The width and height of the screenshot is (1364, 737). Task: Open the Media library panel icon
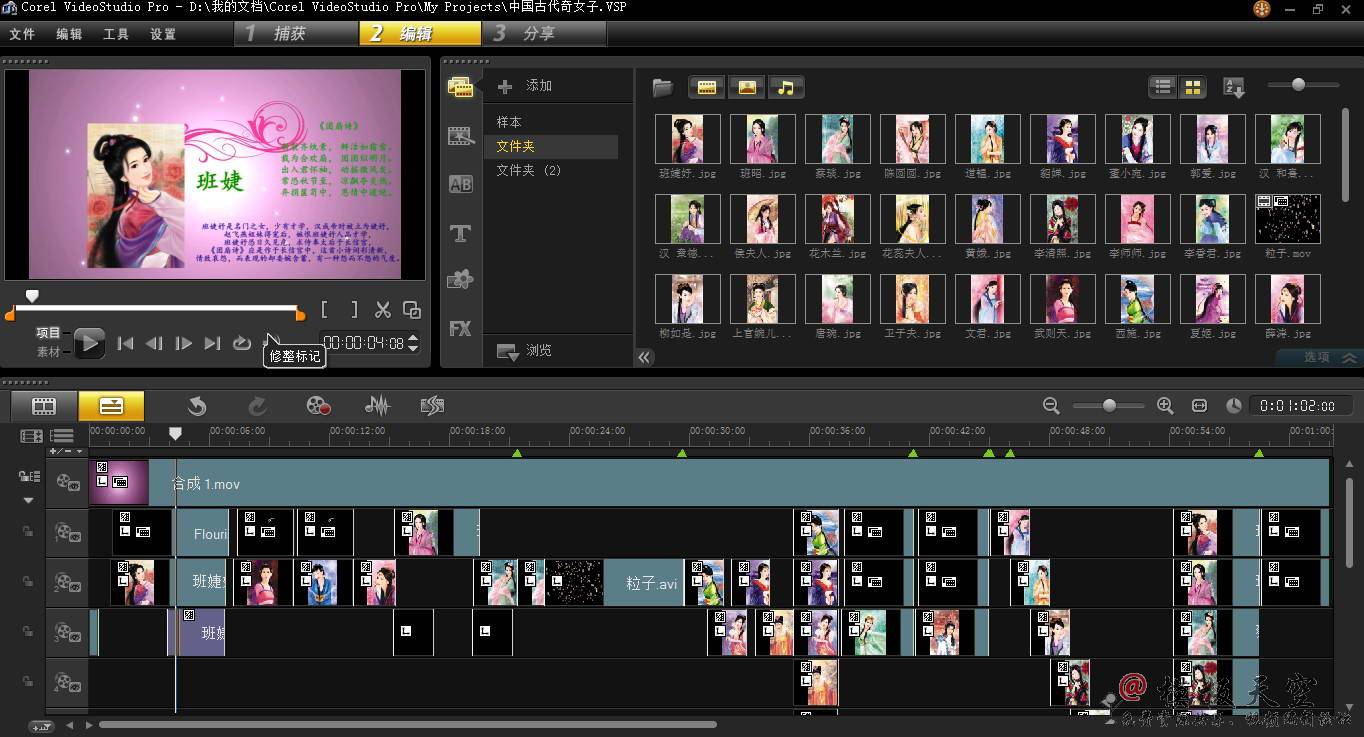pos(460,88)
